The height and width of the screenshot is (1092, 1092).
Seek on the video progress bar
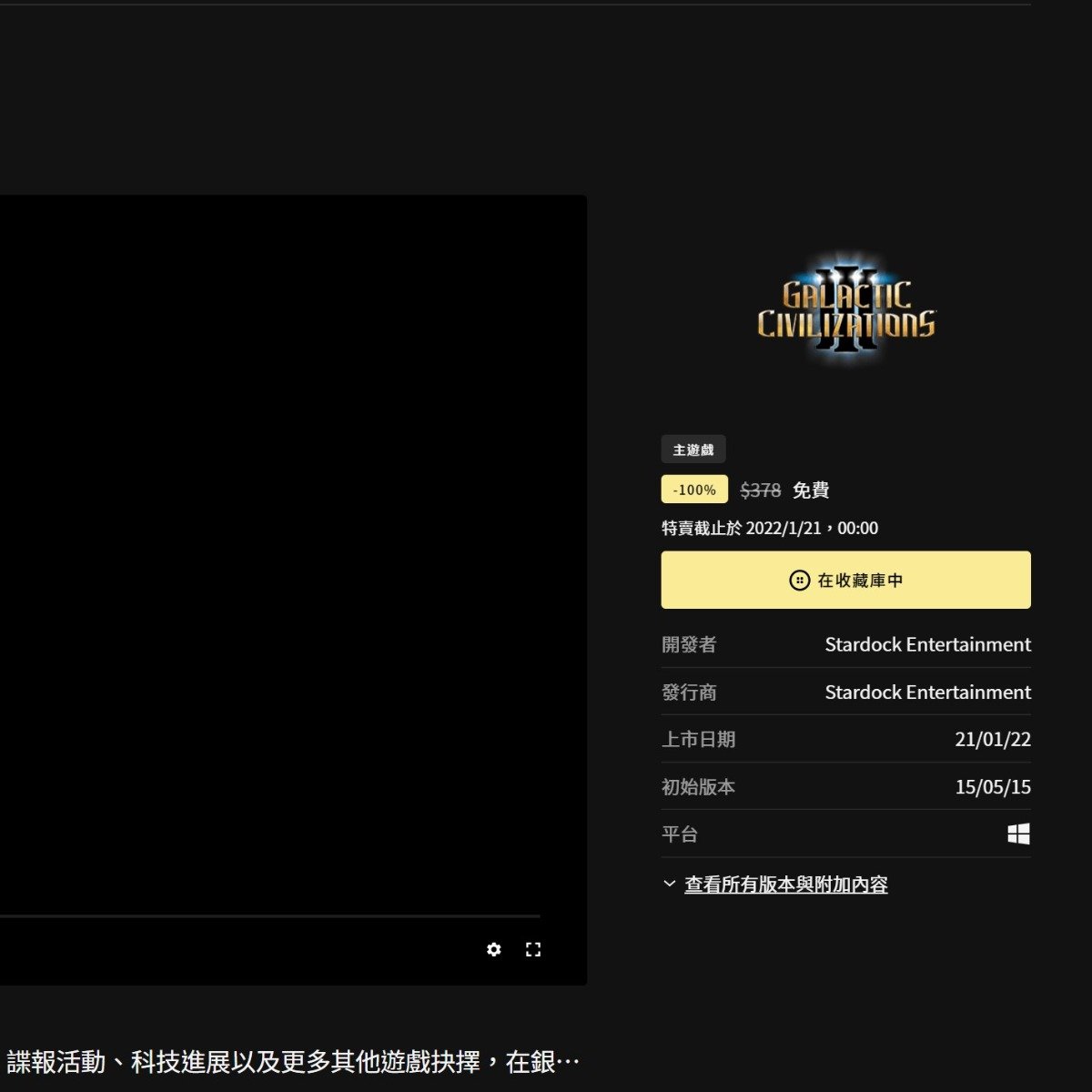pos(270,915)
